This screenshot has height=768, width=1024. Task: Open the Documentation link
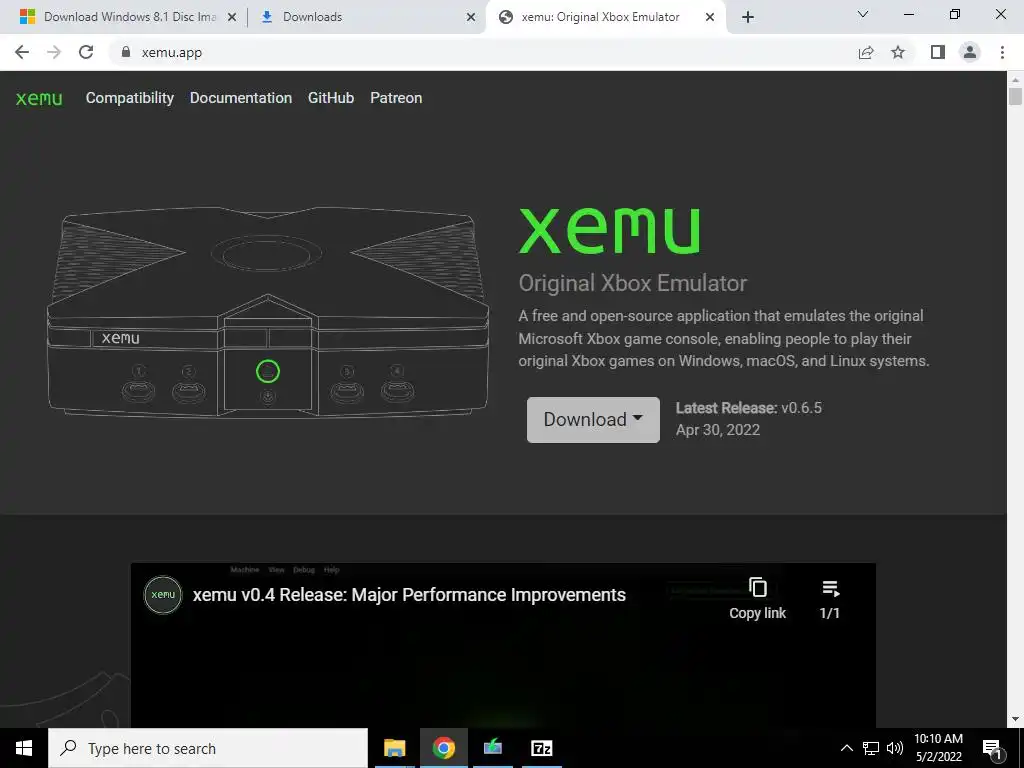point(241,98)
